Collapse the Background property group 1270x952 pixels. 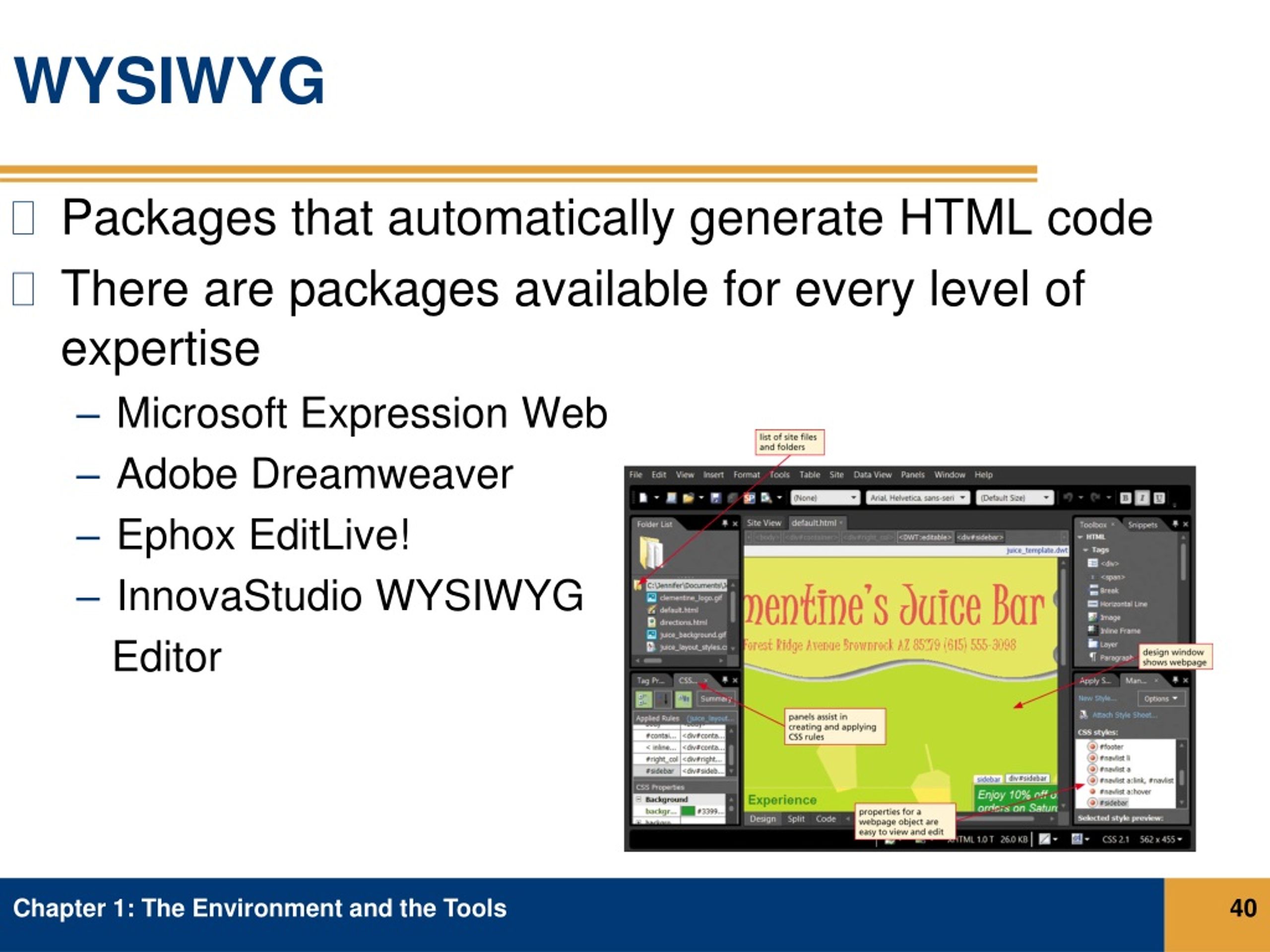point(638,799)
